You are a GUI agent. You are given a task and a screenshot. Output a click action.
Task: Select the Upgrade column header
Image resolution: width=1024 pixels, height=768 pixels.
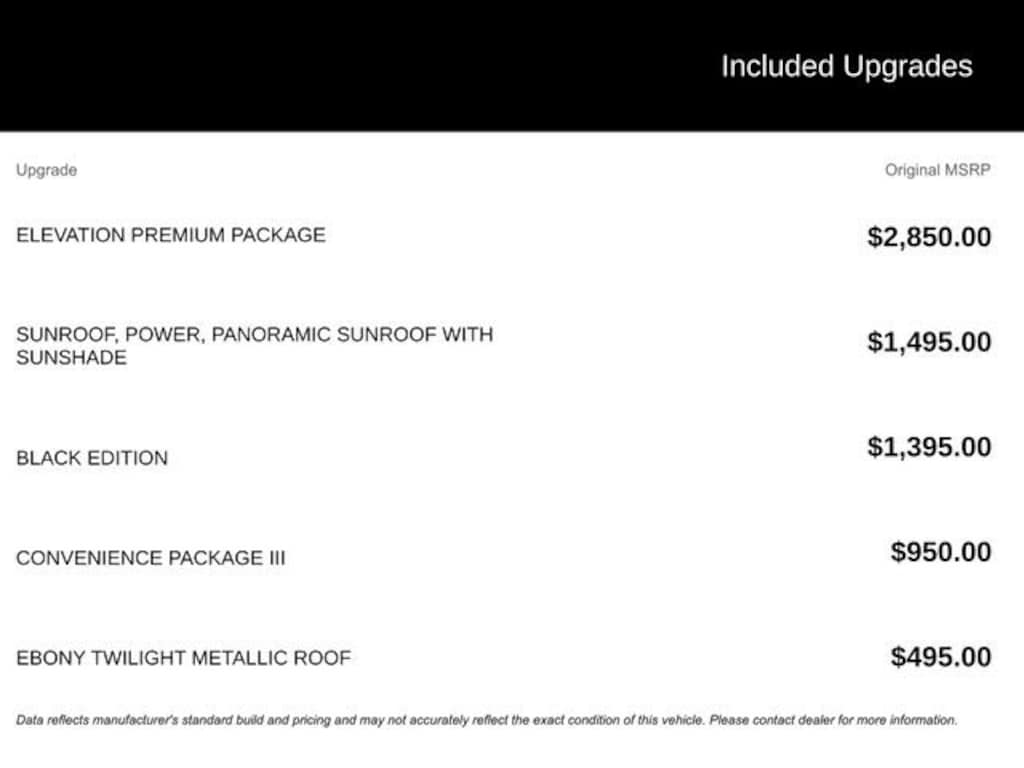tap(46, 170)
